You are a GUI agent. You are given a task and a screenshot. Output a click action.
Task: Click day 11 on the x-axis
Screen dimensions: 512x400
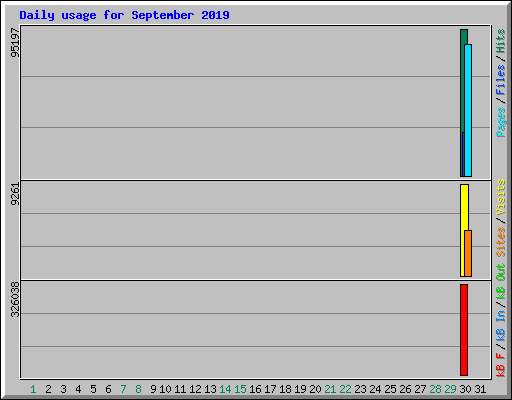tap(180, 389)
